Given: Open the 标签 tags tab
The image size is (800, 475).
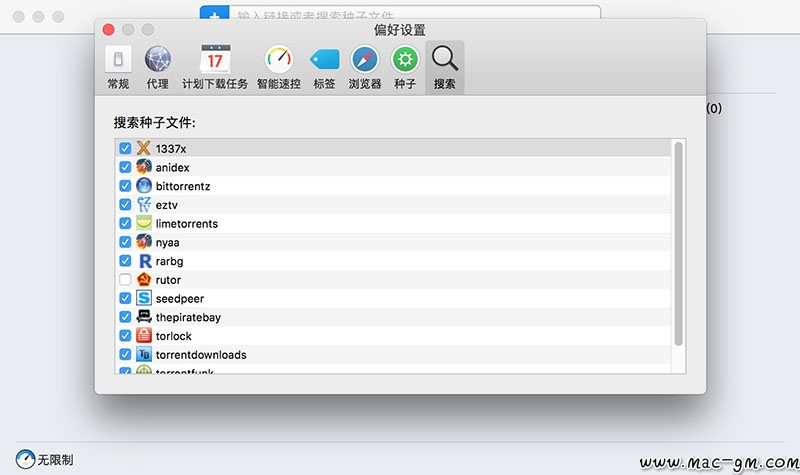Looking at the screenshot, I should pyautogui.click(x=324, y=68).
